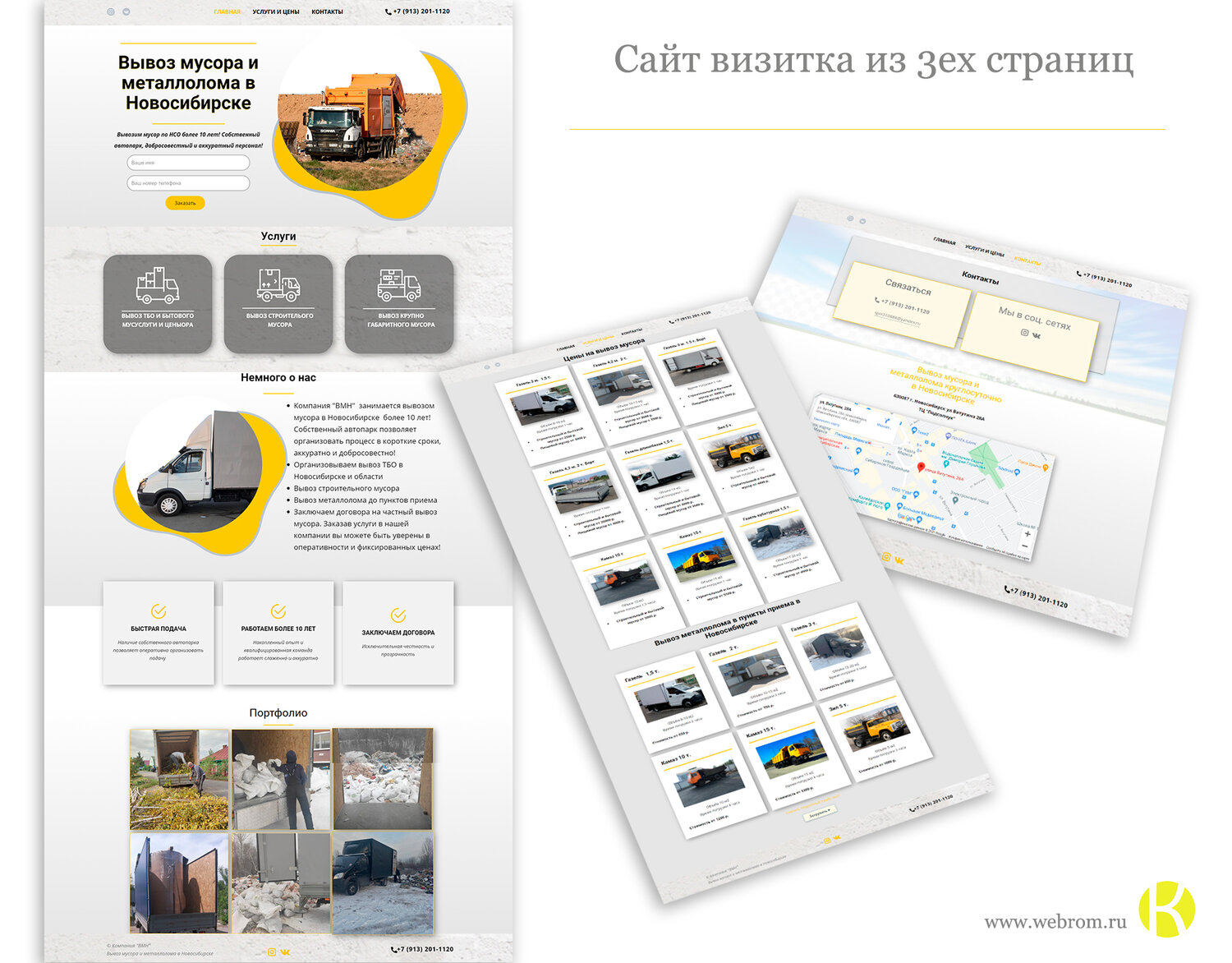Click the 'Работаем более 10 лет' card title
This screenshot has height=963, width=1232.
click(x=278, y=629)
